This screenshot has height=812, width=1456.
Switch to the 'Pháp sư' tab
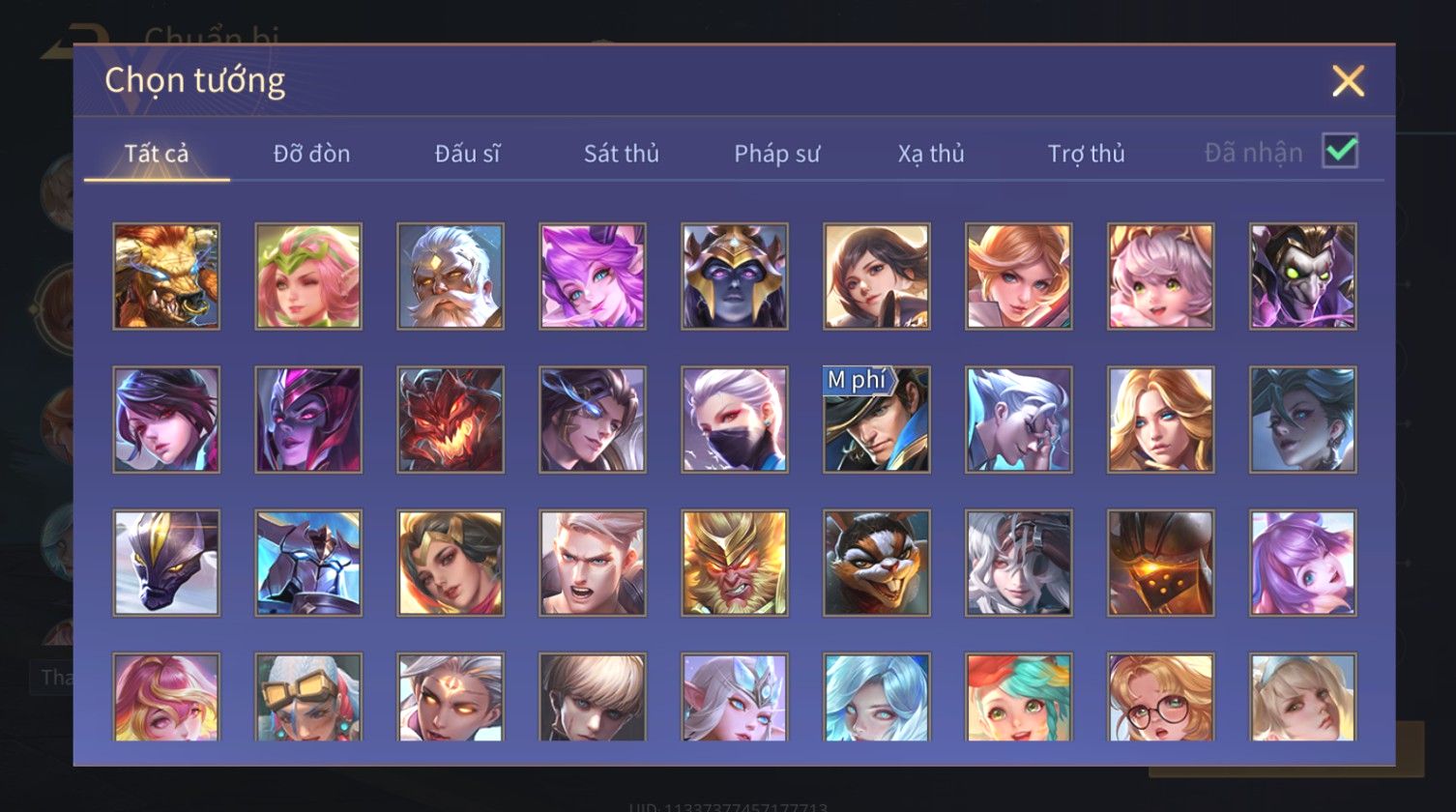(x=777, y=153)
